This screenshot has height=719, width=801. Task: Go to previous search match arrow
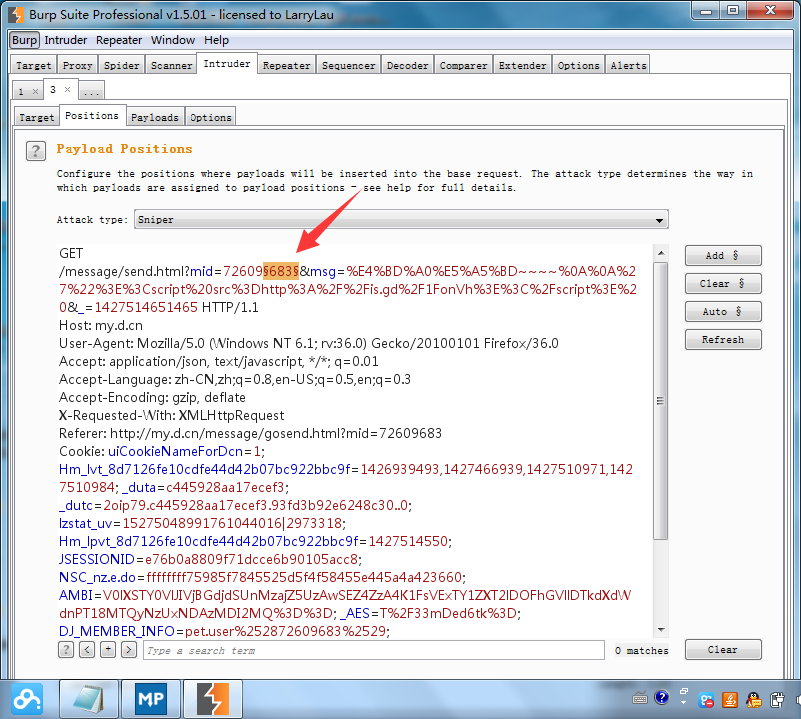coord(87,650)
